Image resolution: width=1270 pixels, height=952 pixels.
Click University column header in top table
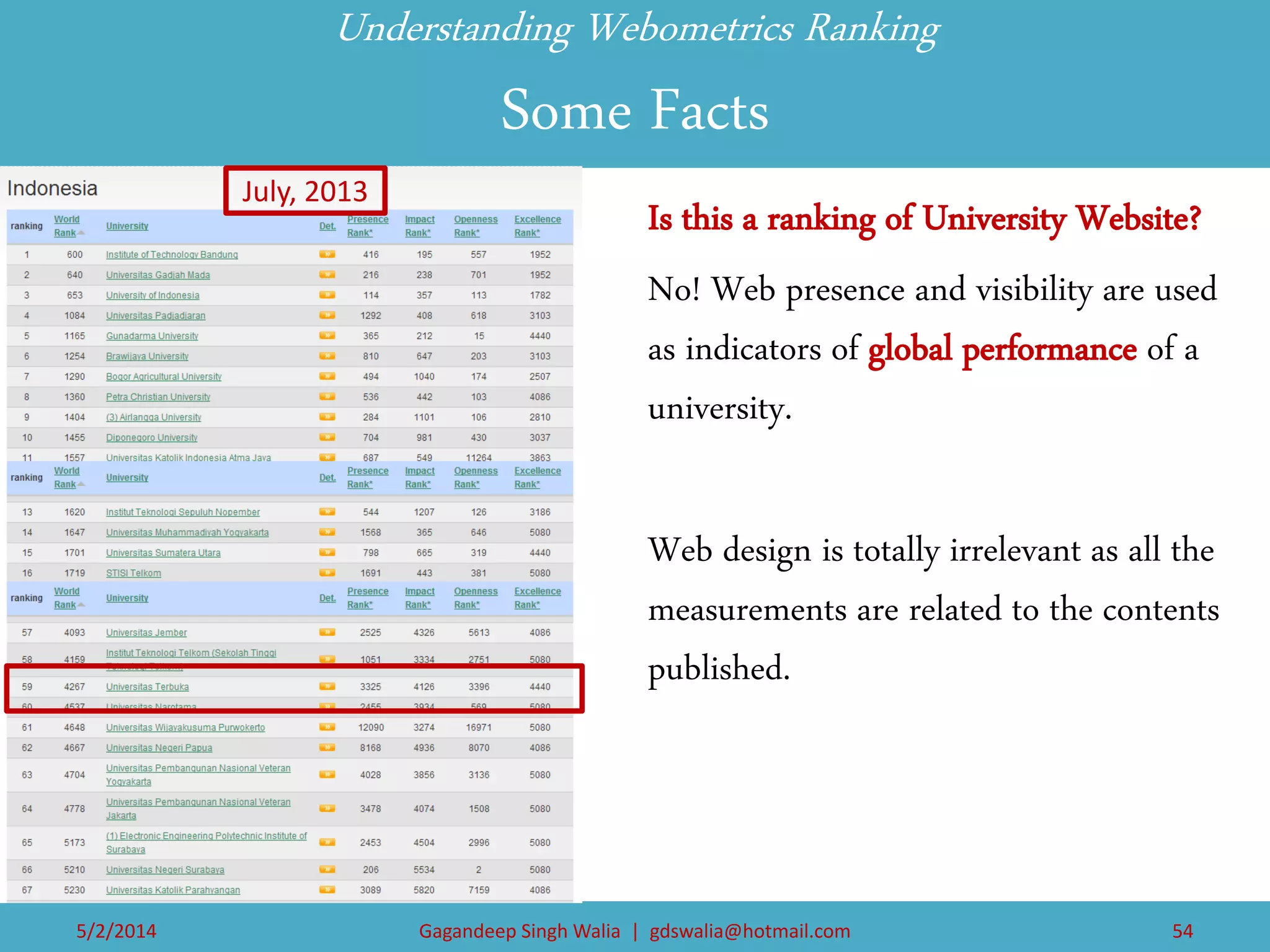pos(127,226)
